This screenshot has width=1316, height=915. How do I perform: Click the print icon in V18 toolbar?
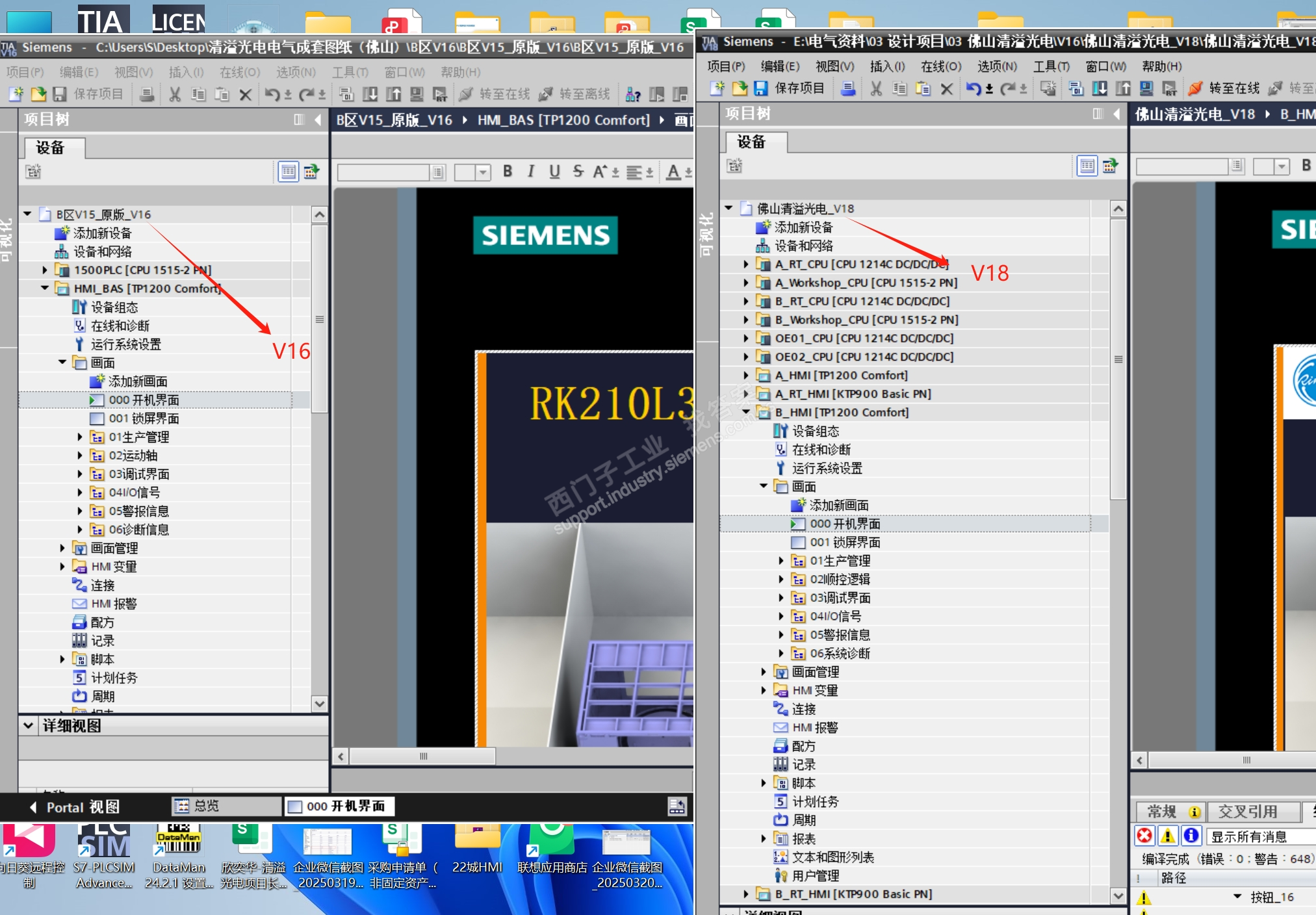(x=847, y=88)
